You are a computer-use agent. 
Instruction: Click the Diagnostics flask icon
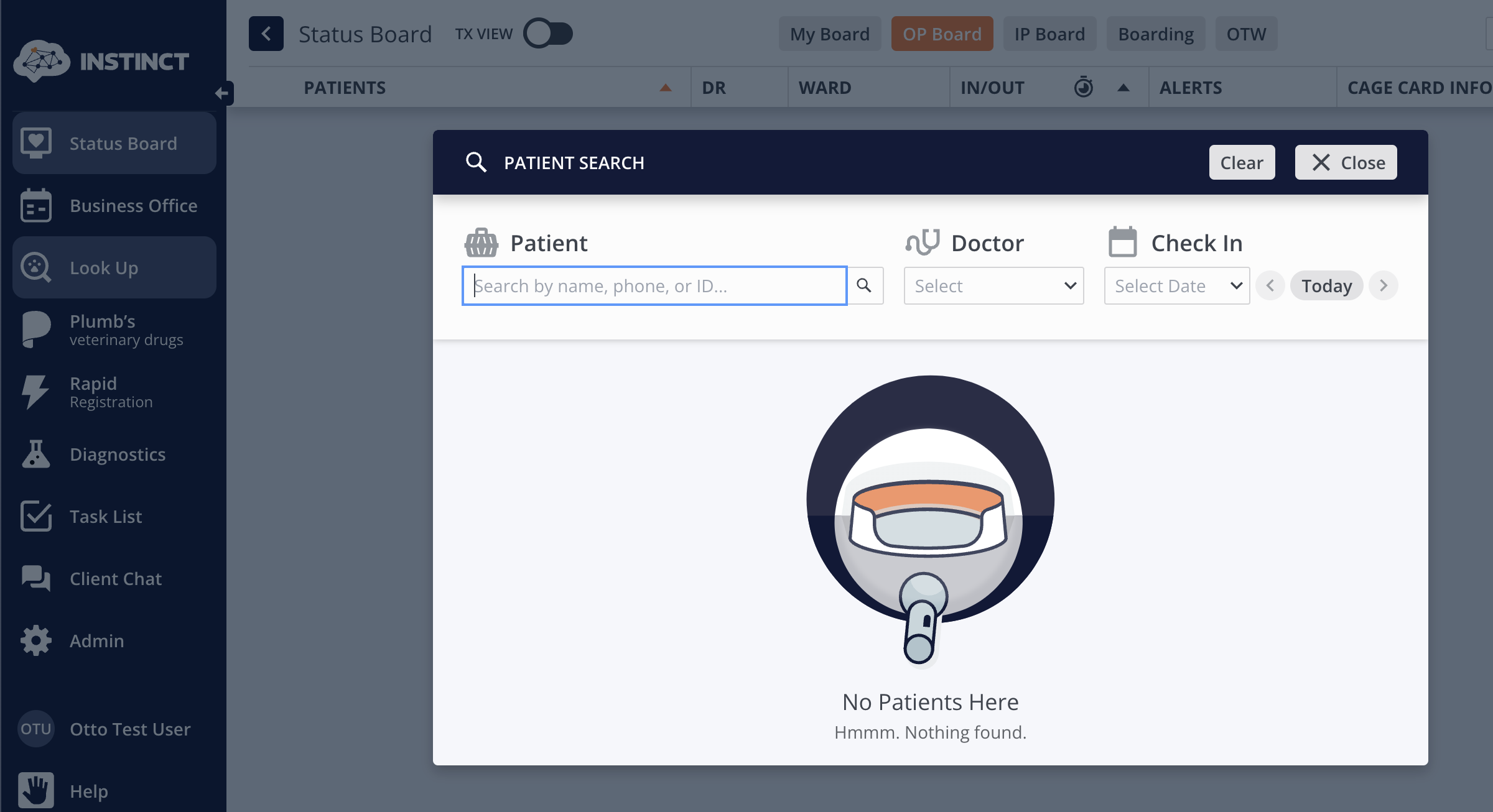coord(35,454)
